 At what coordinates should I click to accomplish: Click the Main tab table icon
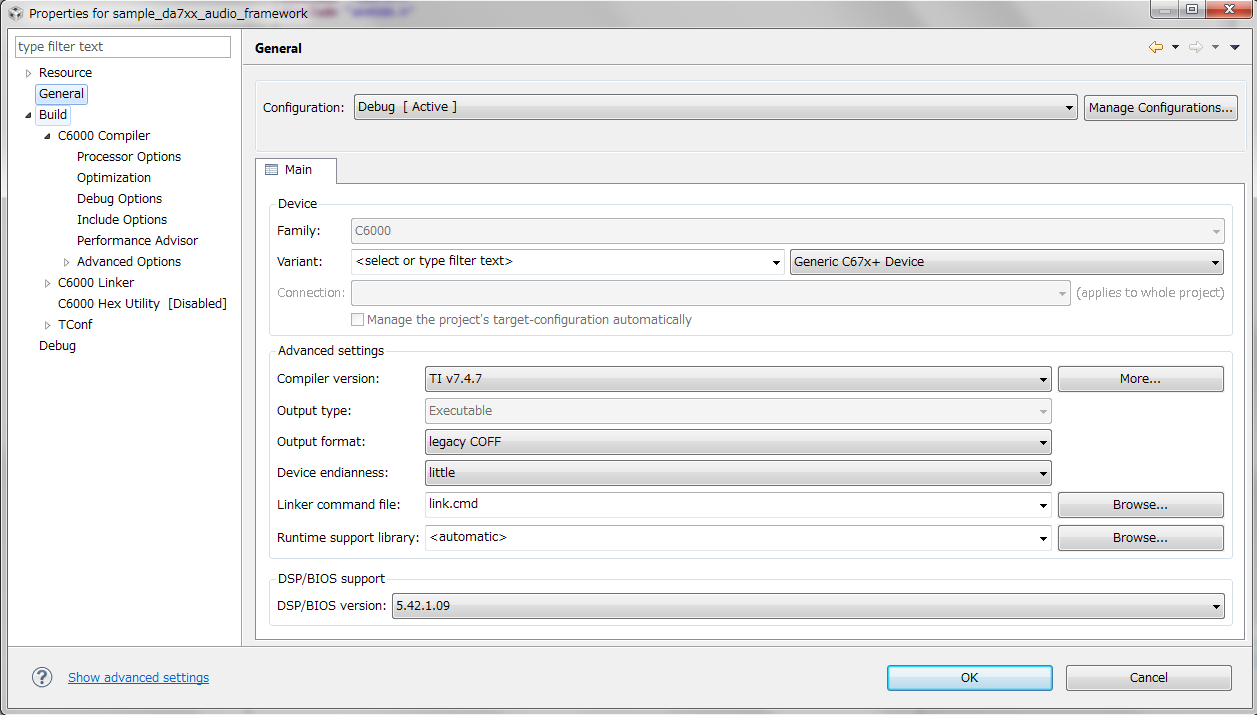(271, 170)
